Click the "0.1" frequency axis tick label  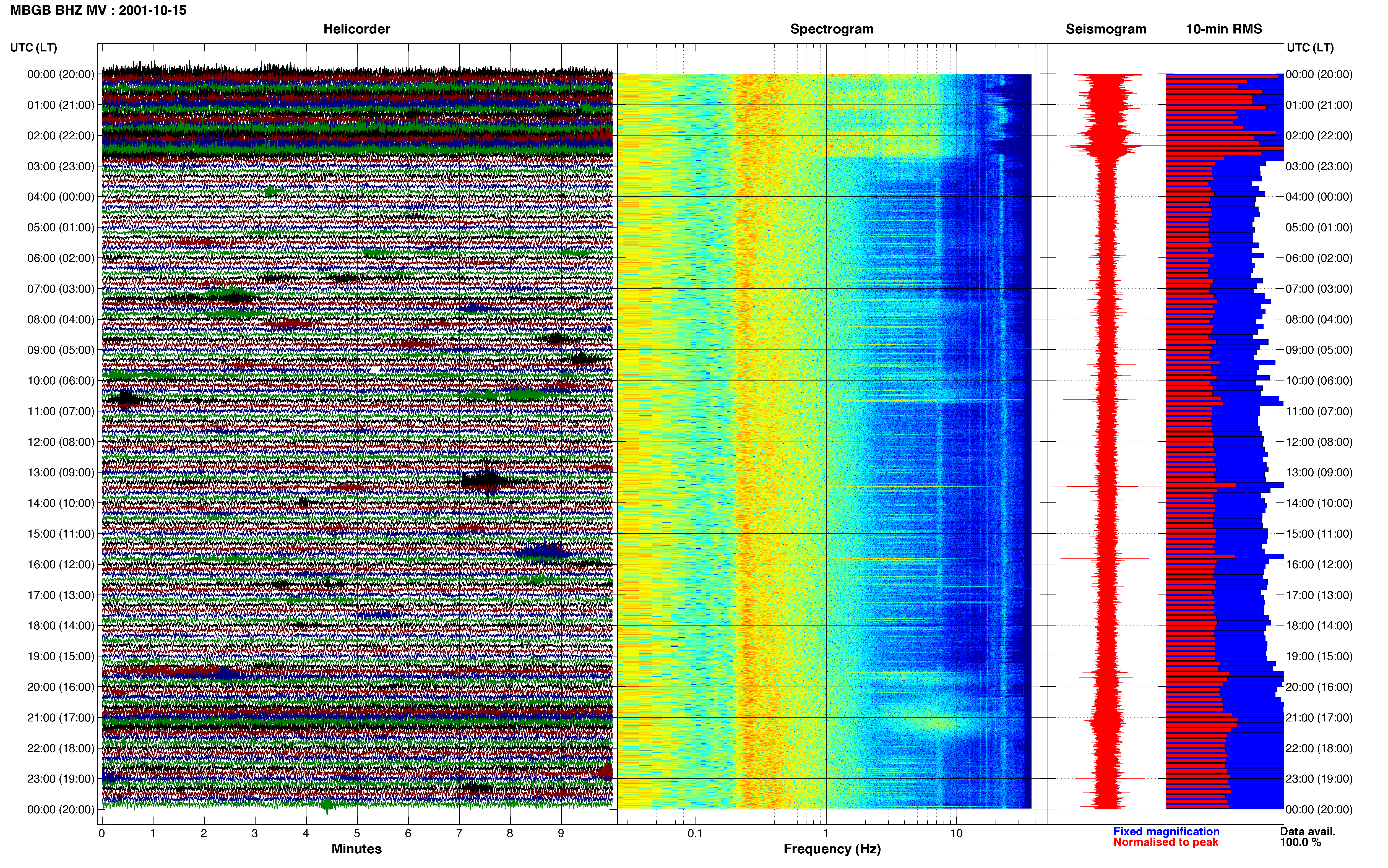tap(695, 833)
